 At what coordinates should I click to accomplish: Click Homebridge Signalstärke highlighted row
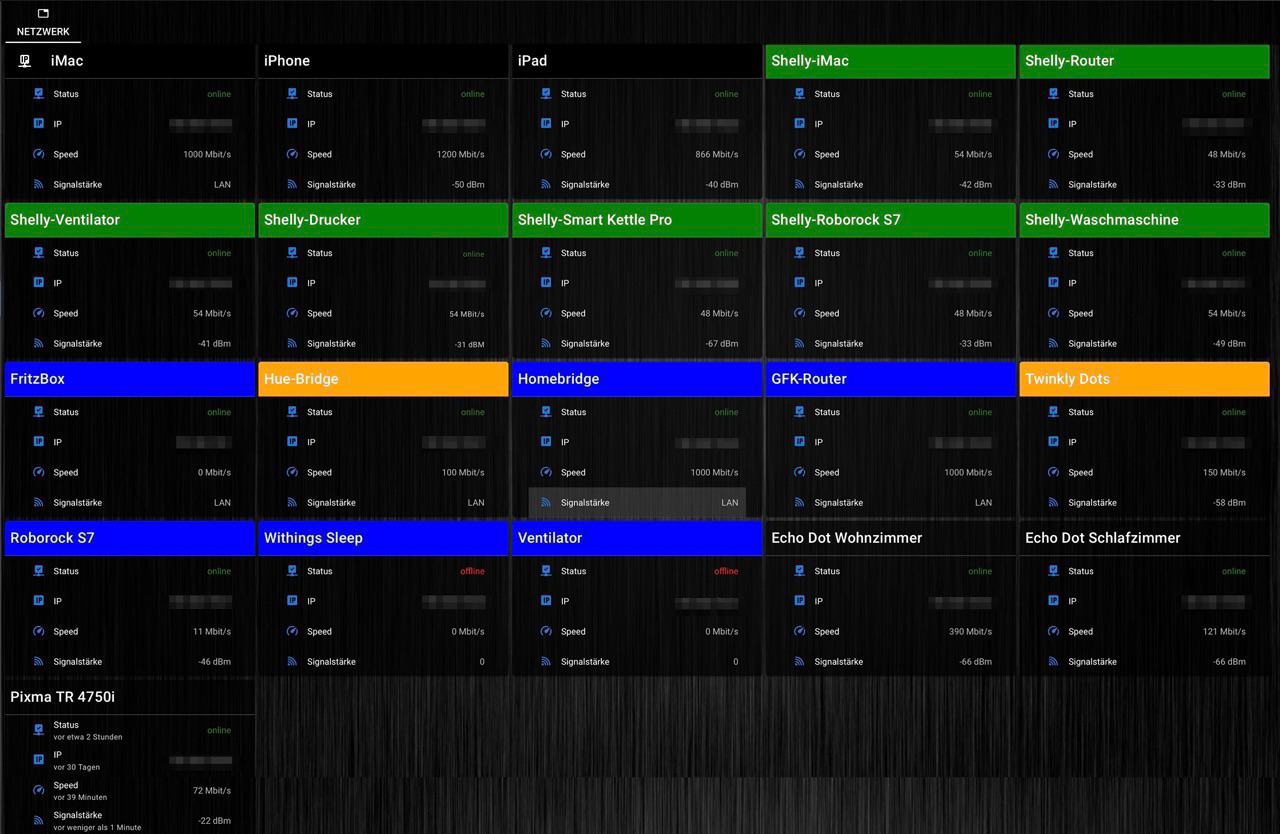coord(637,502)
